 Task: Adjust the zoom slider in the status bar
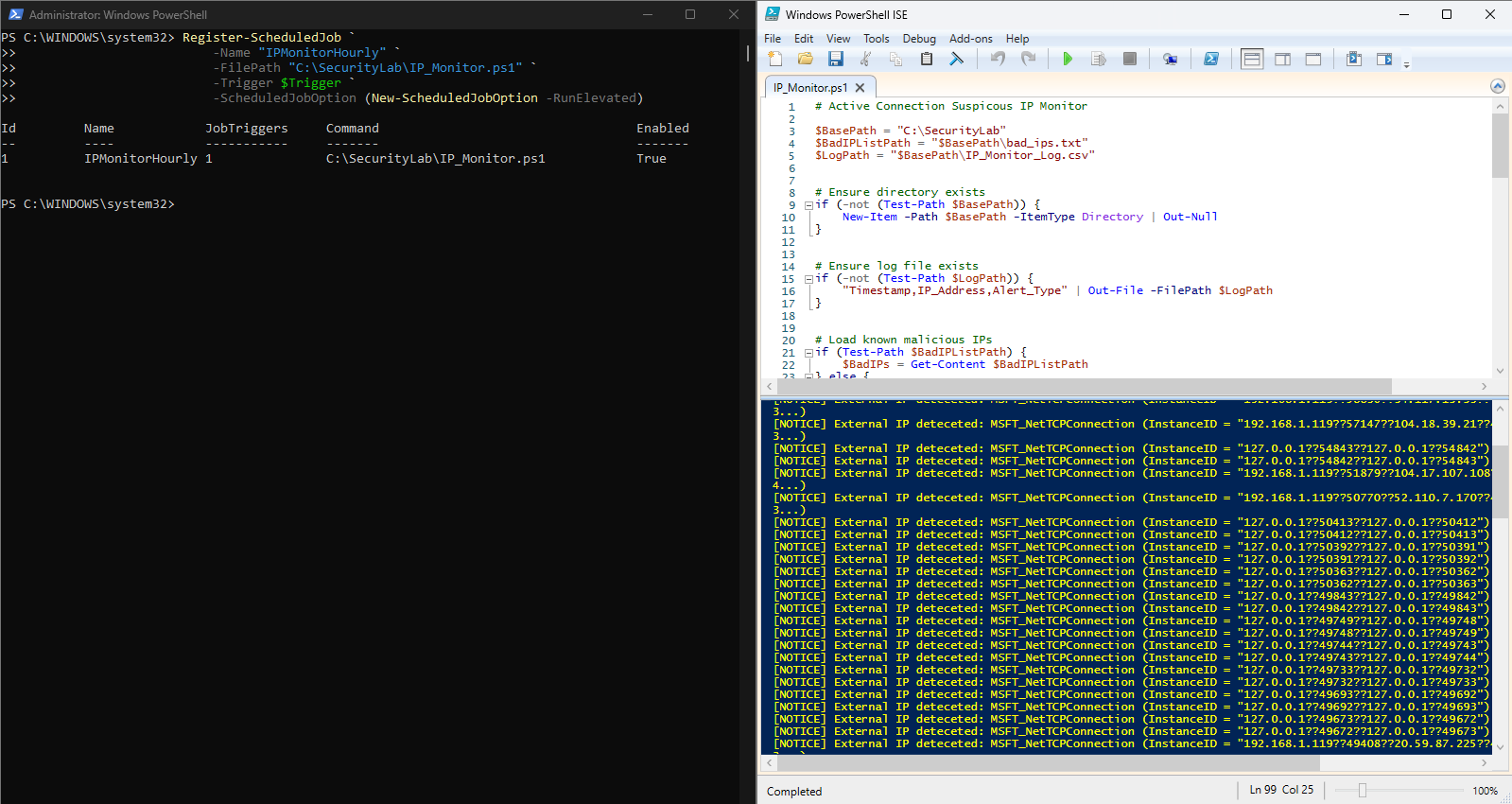point(1363,790)
